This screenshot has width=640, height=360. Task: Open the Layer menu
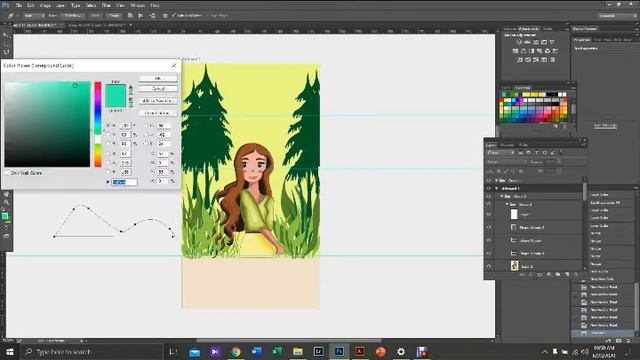coord(60,5)
